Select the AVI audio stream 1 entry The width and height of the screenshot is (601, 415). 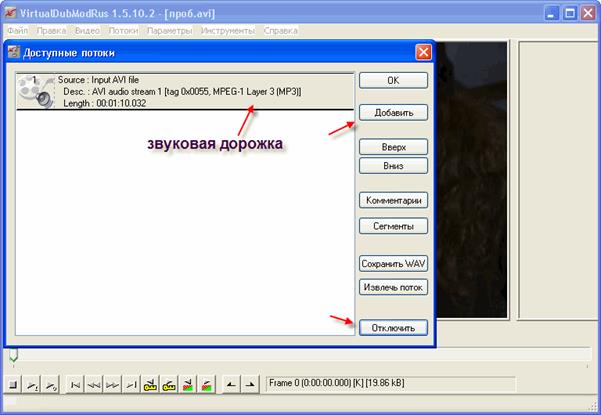click(185, 92)
